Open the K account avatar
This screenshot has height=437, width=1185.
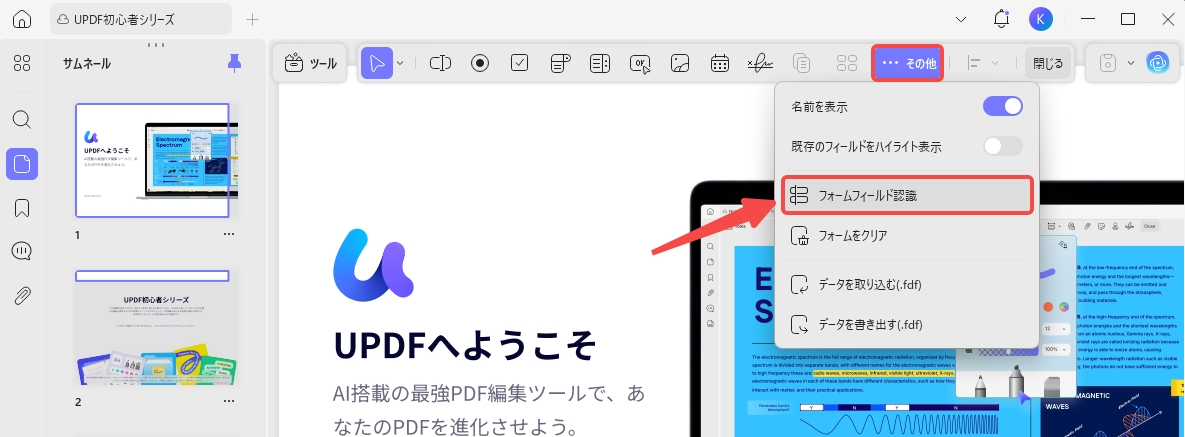click(1041, 20)
